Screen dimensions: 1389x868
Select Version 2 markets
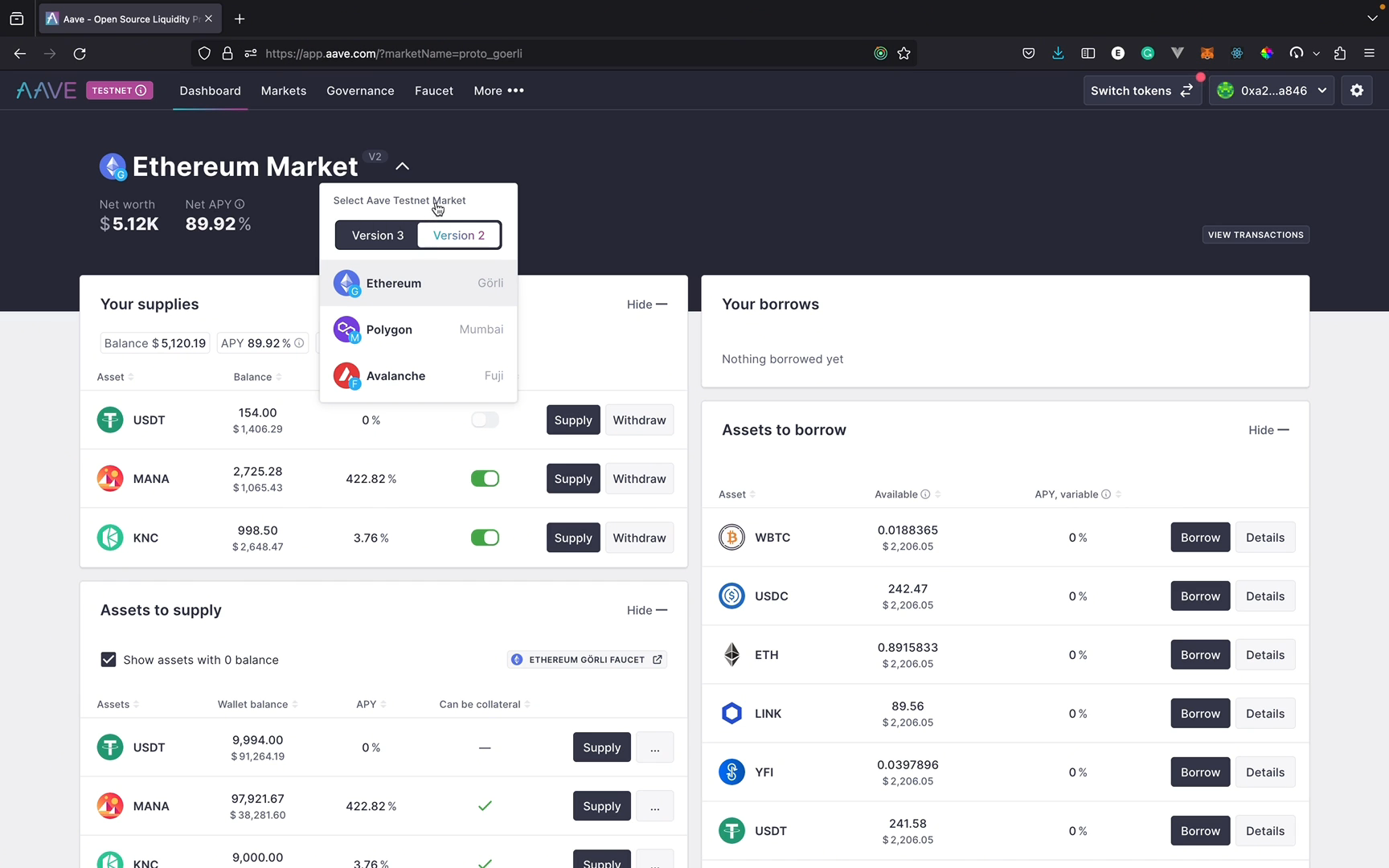459,235
